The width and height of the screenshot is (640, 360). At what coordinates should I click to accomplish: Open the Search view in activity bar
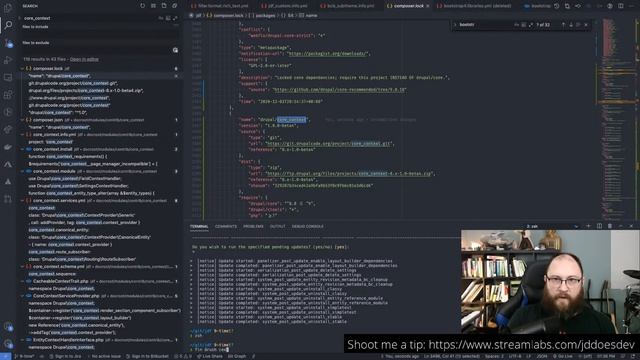coord(8,25)
